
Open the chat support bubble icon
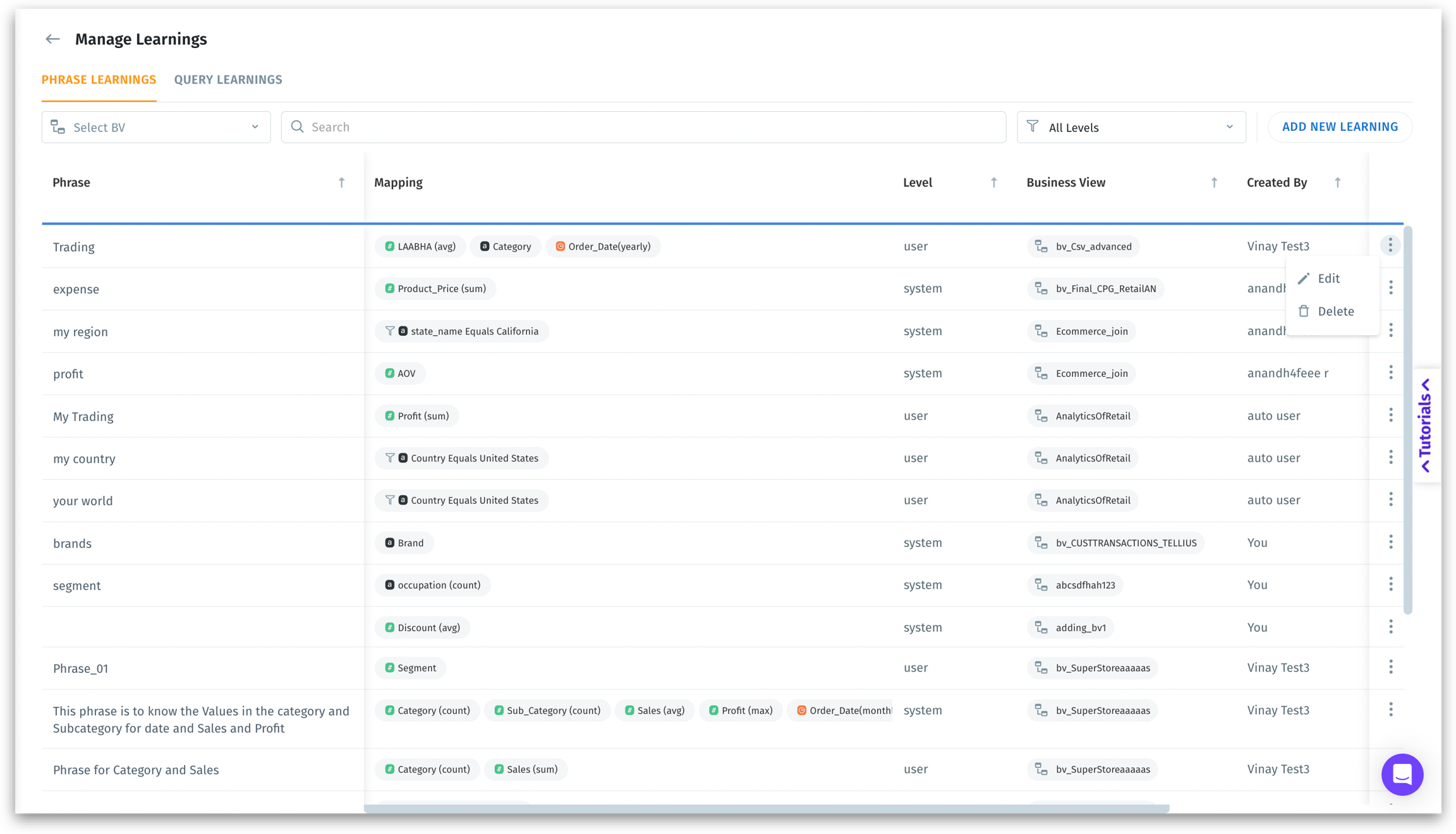click(1402, 774)
